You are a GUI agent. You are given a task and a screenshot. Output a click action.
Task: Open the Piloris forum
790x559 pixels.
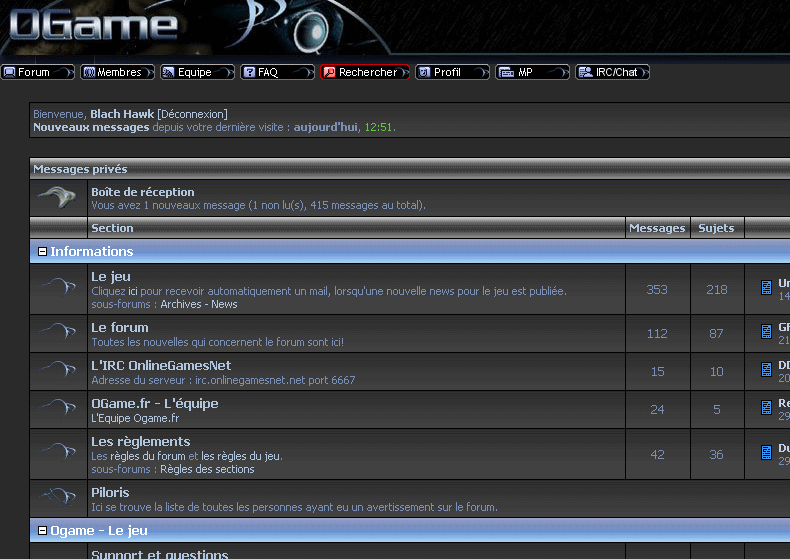[x=110, y=492]
